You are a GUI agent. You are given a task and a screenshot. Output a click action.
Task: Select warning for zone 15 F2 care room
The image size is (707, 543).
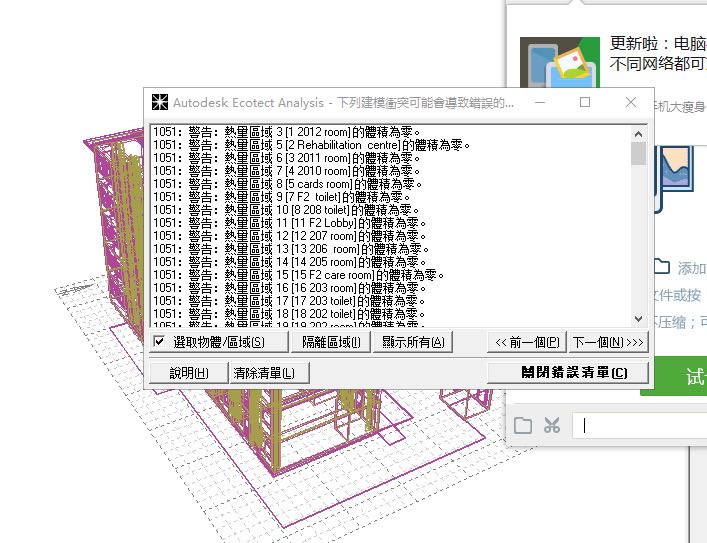[298, 275]
